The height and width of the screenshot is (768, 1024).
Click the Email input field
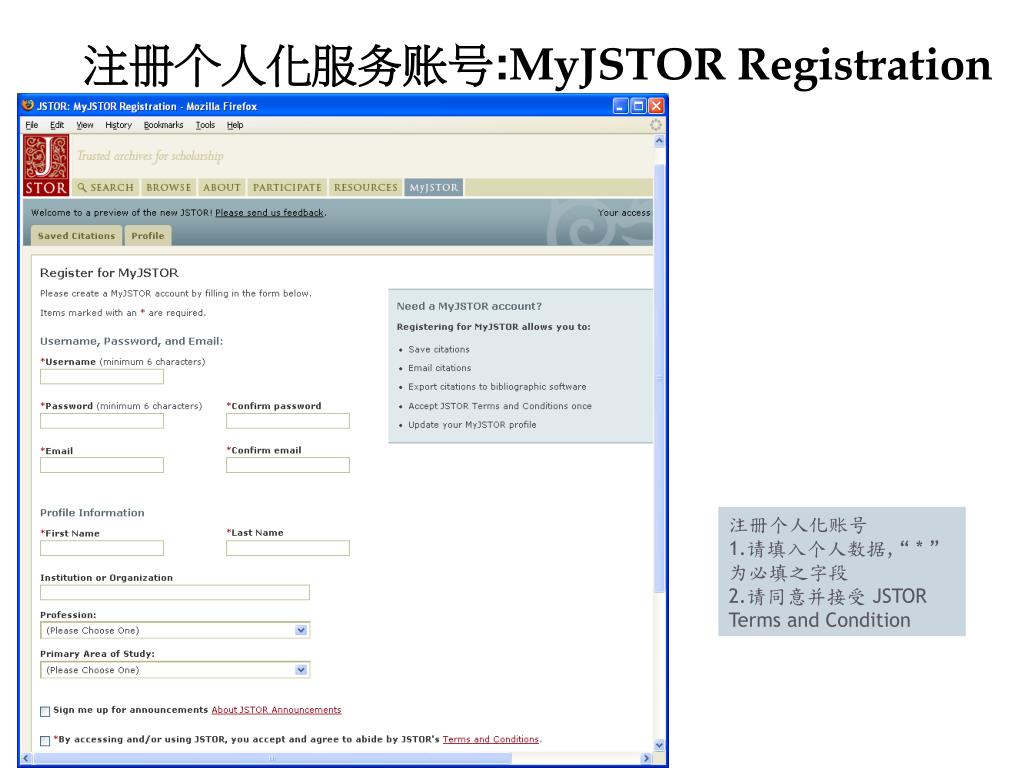[102, 465]
